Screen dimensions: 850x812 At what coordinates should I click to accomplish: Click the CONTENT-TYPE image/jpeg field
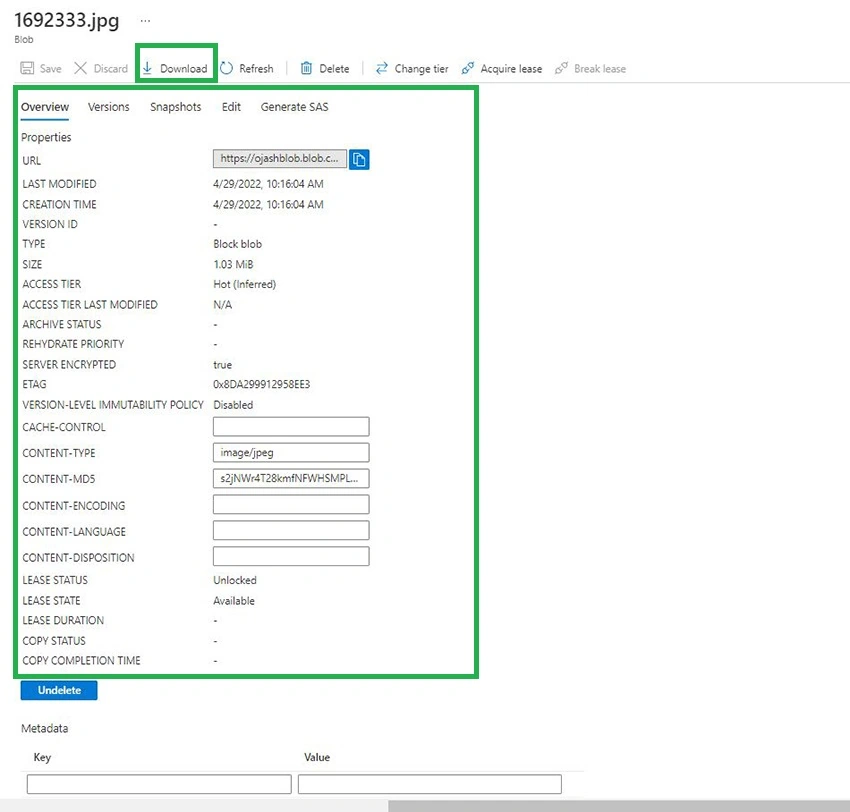(291, 453)
